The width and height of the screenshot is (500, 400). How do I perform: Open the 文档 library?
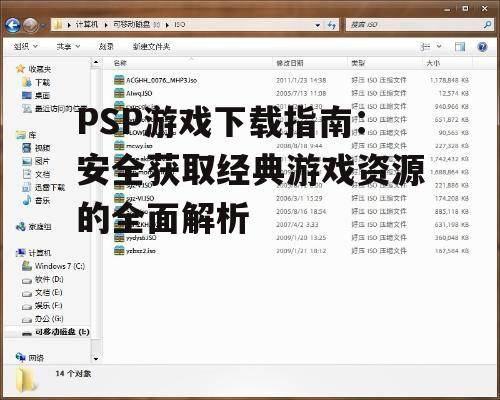coord(42,174)
